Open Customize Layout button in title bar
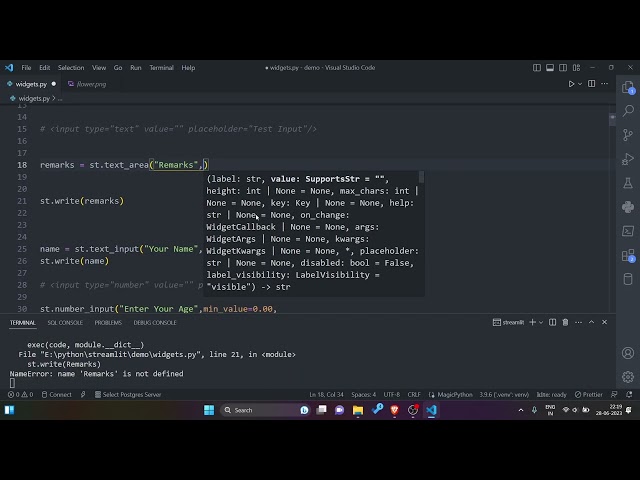This screenshot has width=640, height=480. tap(576, 68)
